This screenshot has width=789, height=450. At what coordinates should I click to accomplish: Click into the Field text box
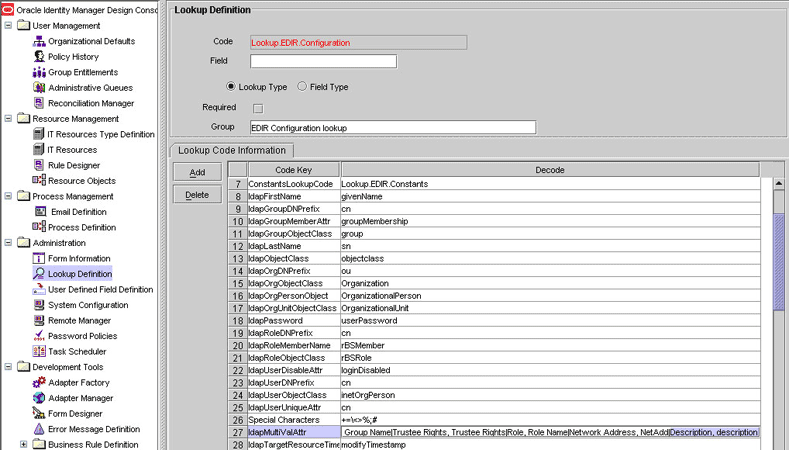(x=323, y=61)
